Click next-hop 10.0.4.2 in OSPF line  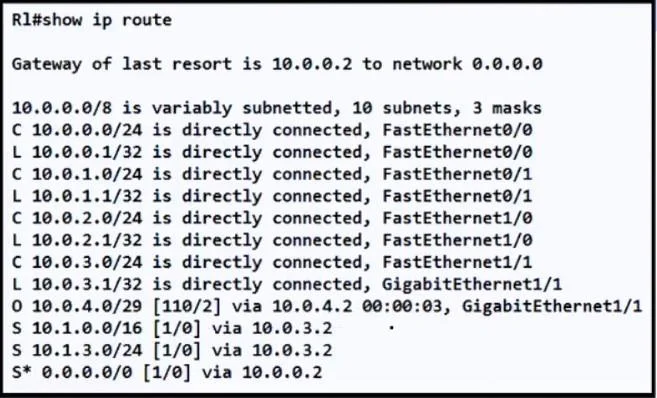313,307
